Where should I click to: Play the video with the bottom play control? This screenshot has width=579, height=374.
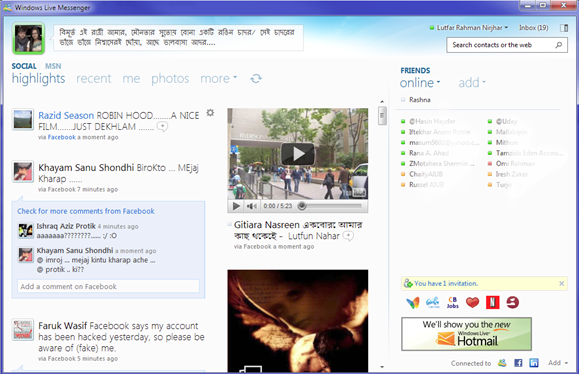(x=236, y=206)
